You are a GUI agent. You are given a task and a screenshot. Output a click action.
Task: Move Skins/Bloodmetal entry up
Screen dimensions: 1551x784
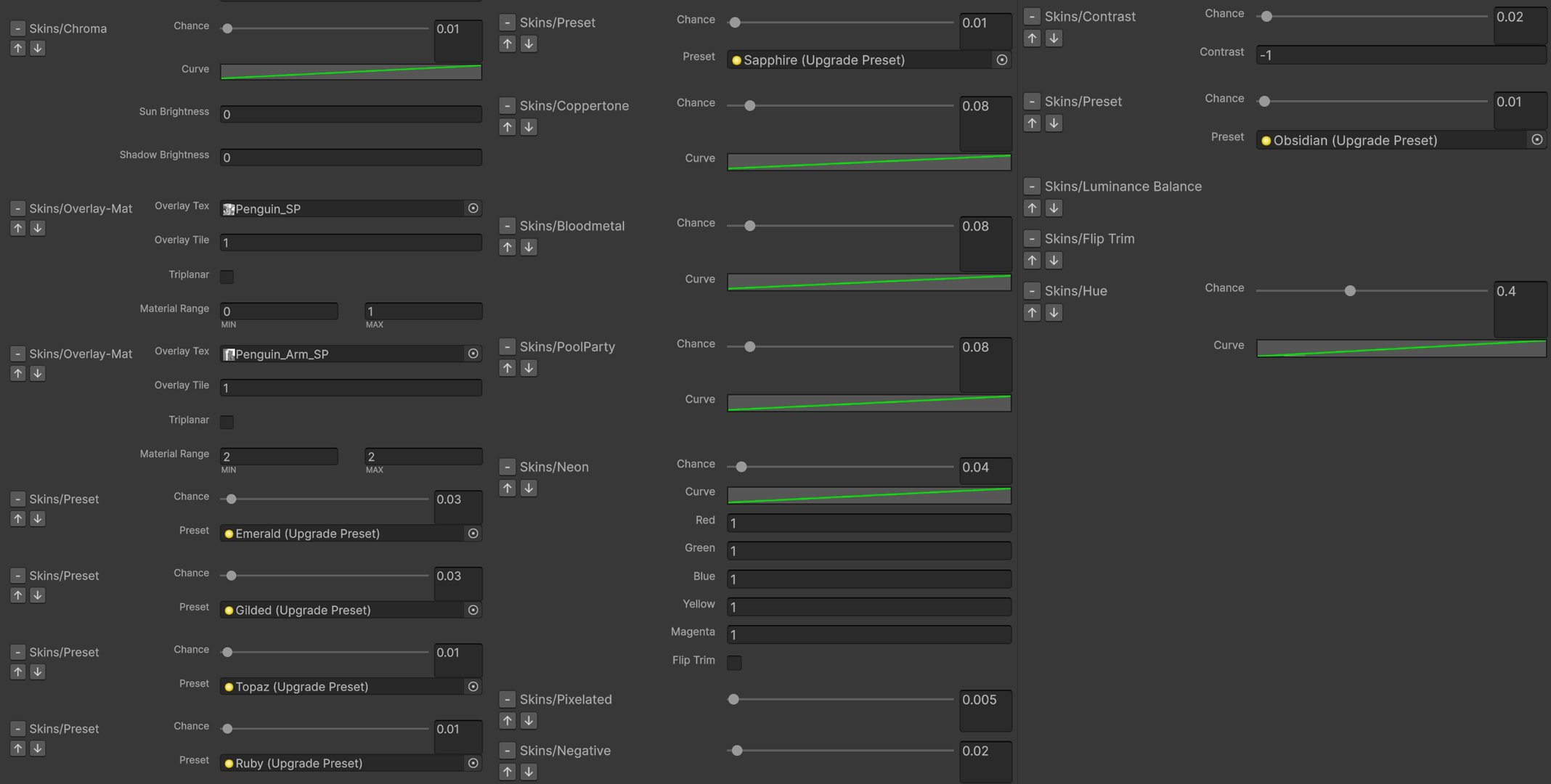coord(508,247)
